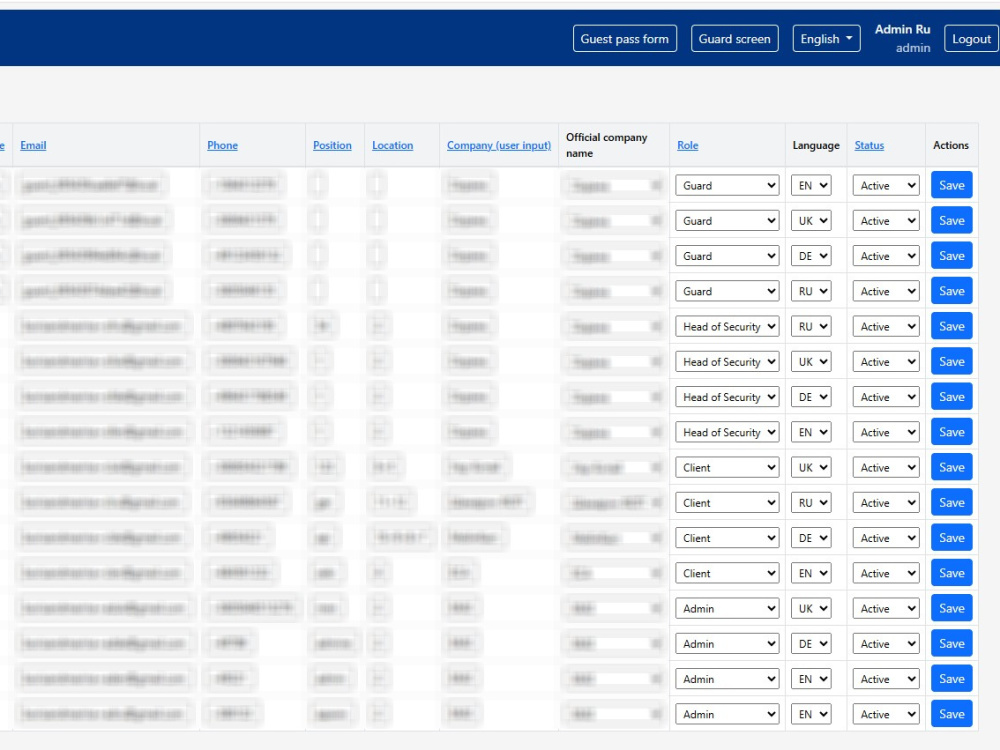Screen dimensions: 1000x750
Task: Open Status dropdown for the Client DE row
Action: (x=886, y=538)
